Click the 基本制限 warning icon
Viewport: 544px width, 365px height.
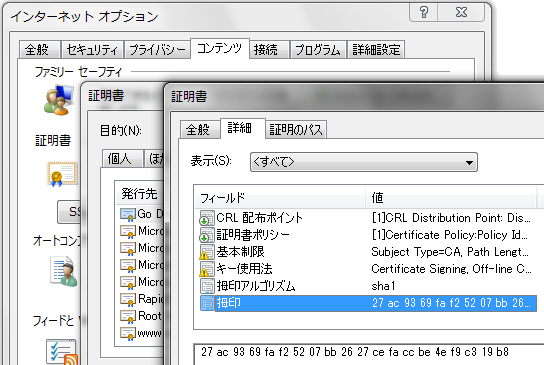point(207,252)
